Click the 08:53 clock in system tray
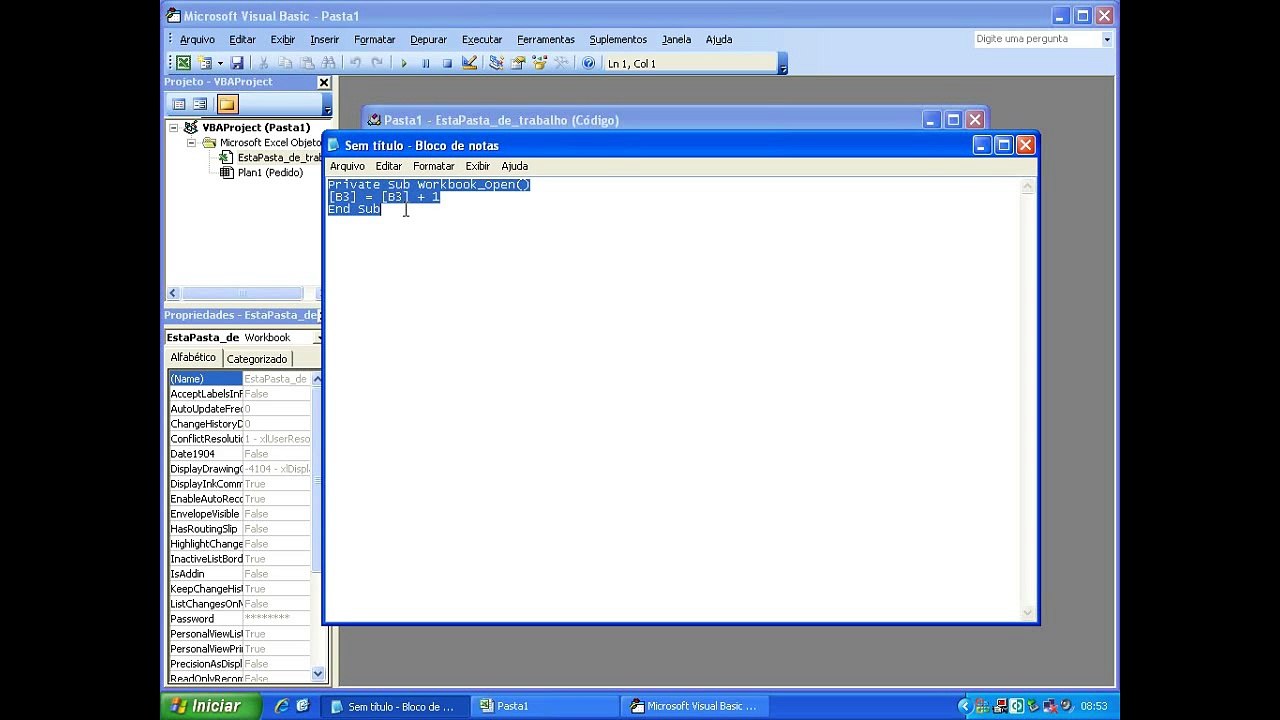 pos(1094,706)
